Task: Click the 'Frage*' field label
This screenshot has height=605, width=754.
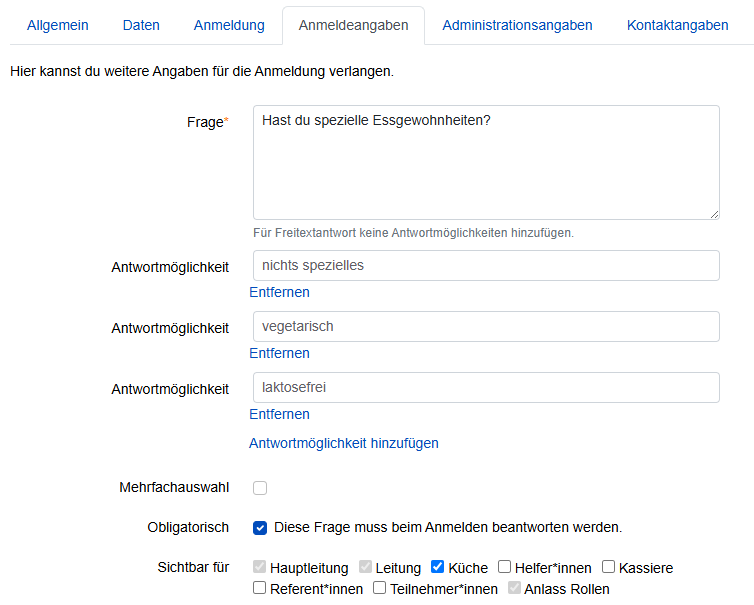Action: click(208, 122)
